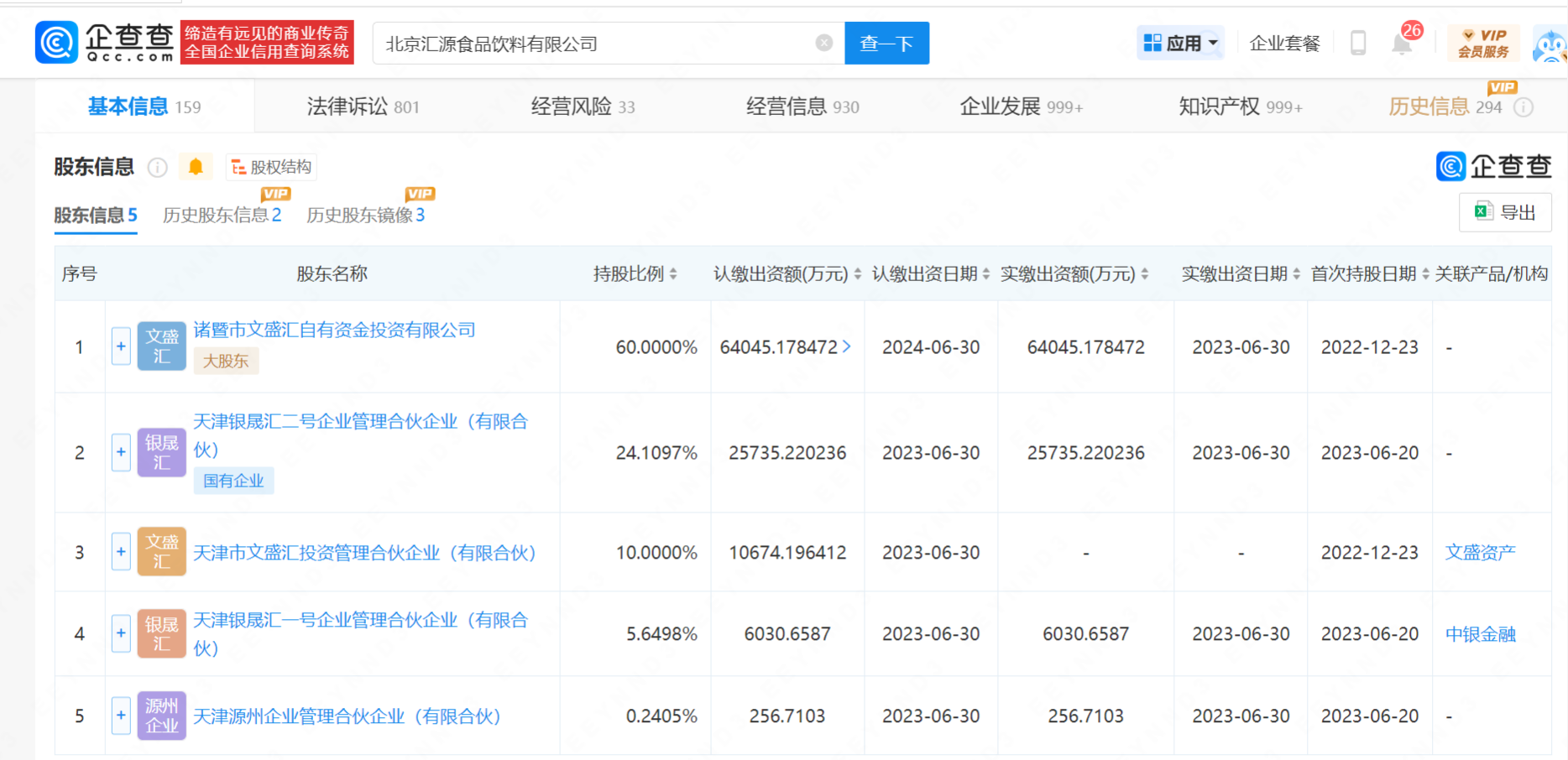Sort by 首次持股日期 column
This screenshot has height=760, width=1568.
click(1425, 274)
